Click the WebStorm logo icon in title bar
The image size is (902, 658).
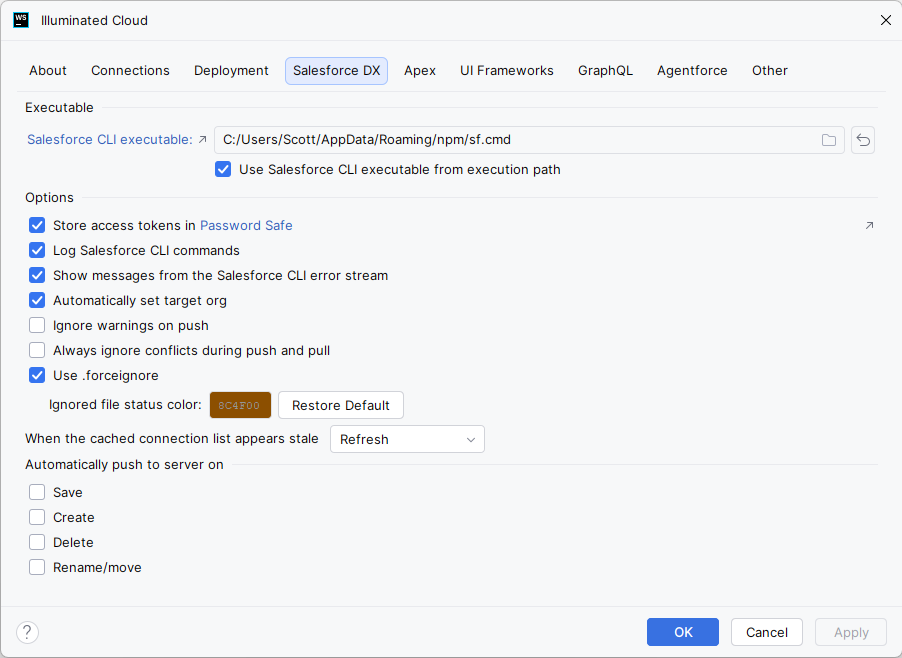tap(21, 20)
